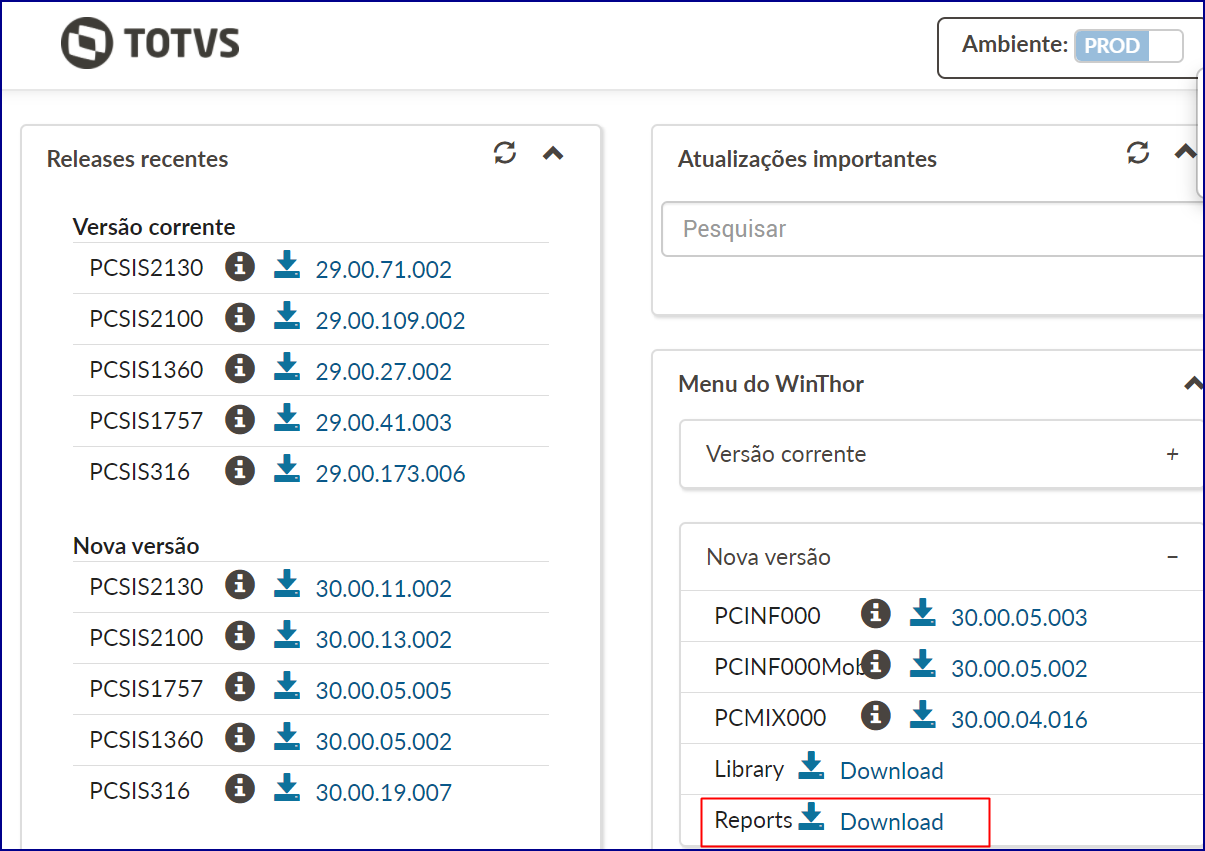Download icon for PCMIX000 30.00.04.016
1205x851 pixels.
pyautogui.click(x=922, y=715)
